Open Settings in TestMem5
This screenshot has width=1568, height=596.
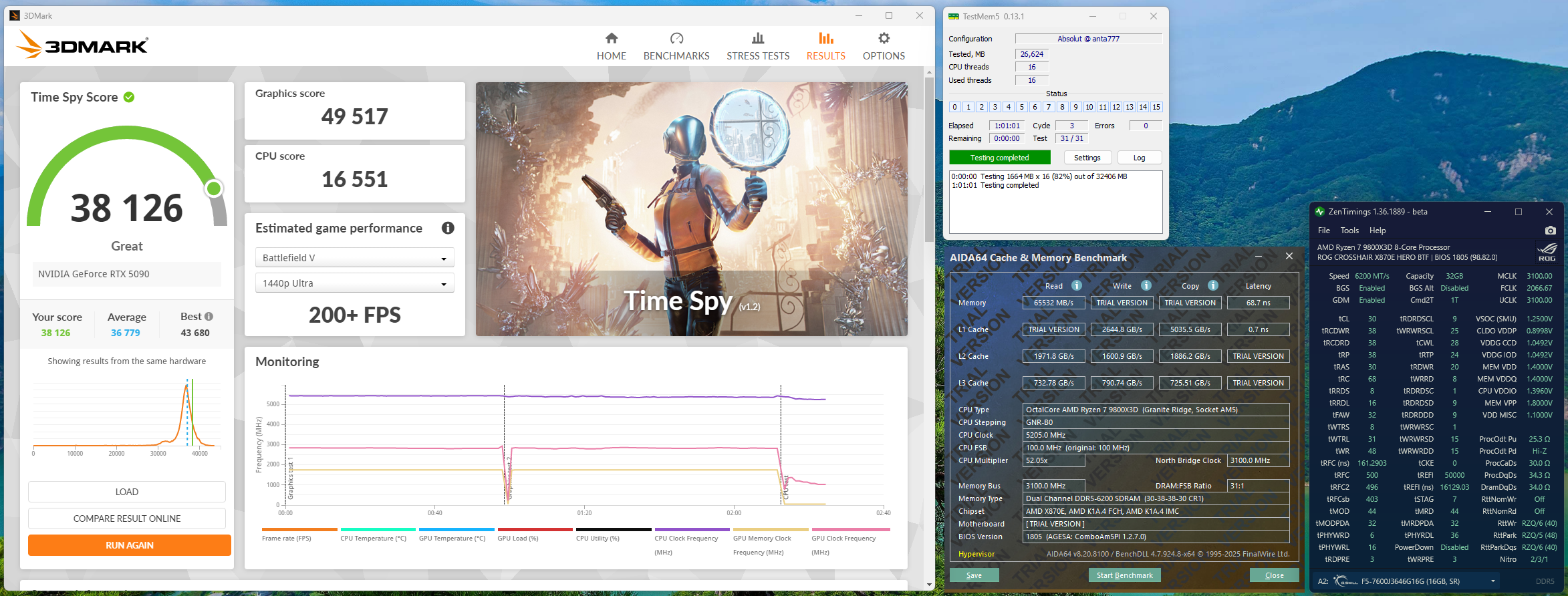click(1087, 158)
